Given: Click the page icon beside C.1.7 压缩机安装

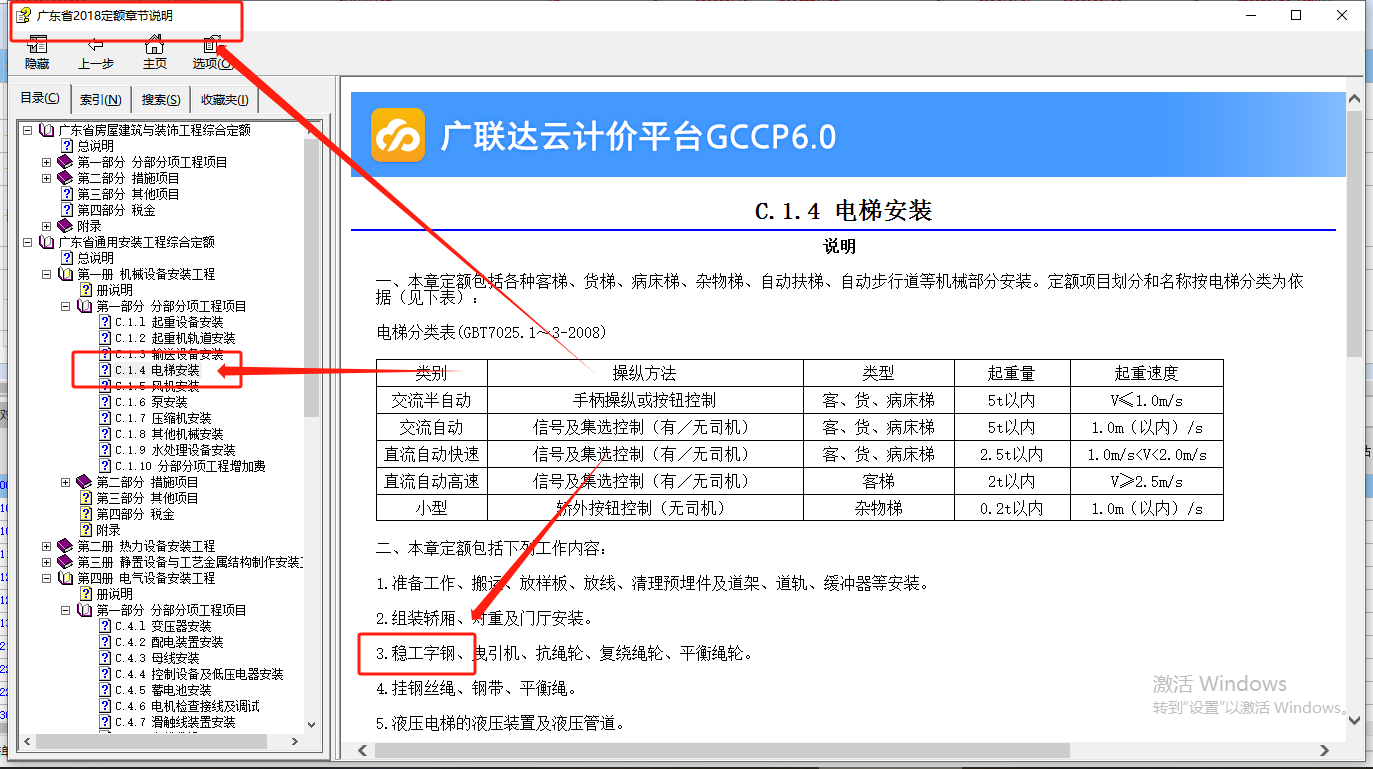Looking at the screenshot, I should click(x=105, y=418).
